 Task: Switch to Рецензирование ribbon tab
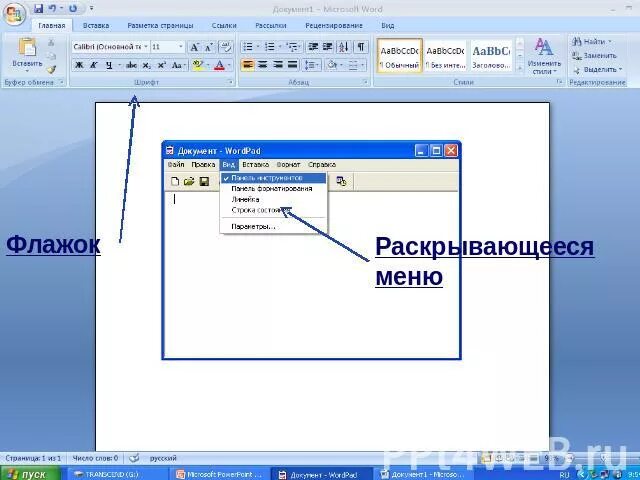pos(334,26)
